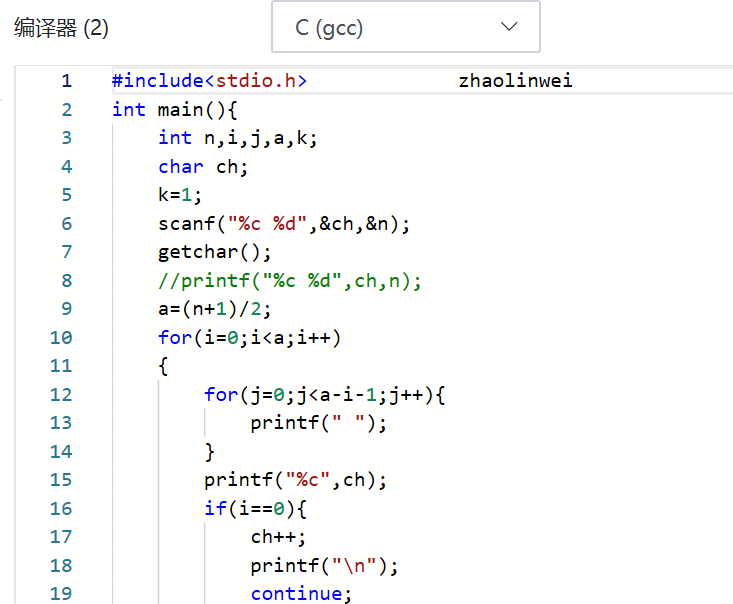Click the 'continue;' statement

click(301, 594)
